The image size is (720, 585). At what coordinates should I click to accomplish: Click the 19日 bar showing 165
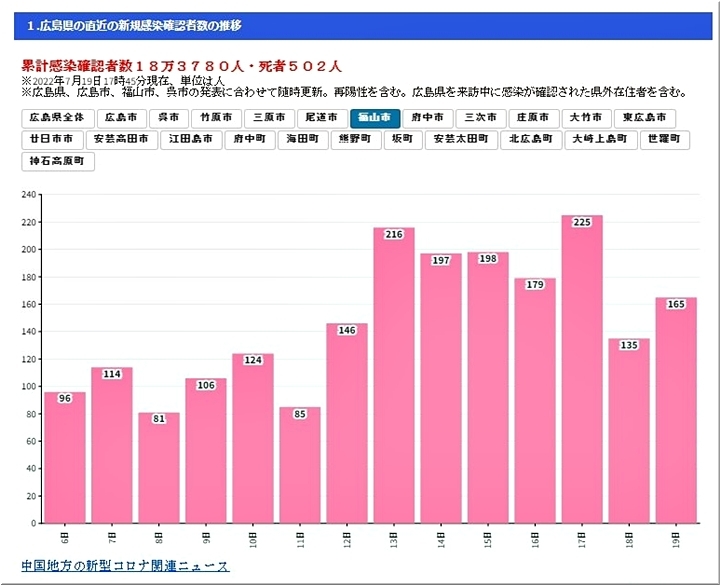tap(676, 410)
